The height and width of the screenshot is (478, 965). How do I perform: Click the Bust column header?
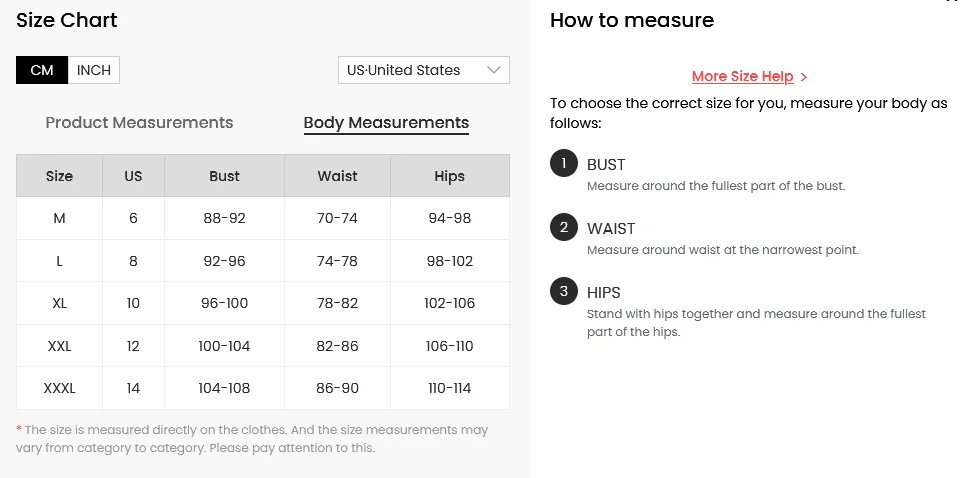[224, 176]
